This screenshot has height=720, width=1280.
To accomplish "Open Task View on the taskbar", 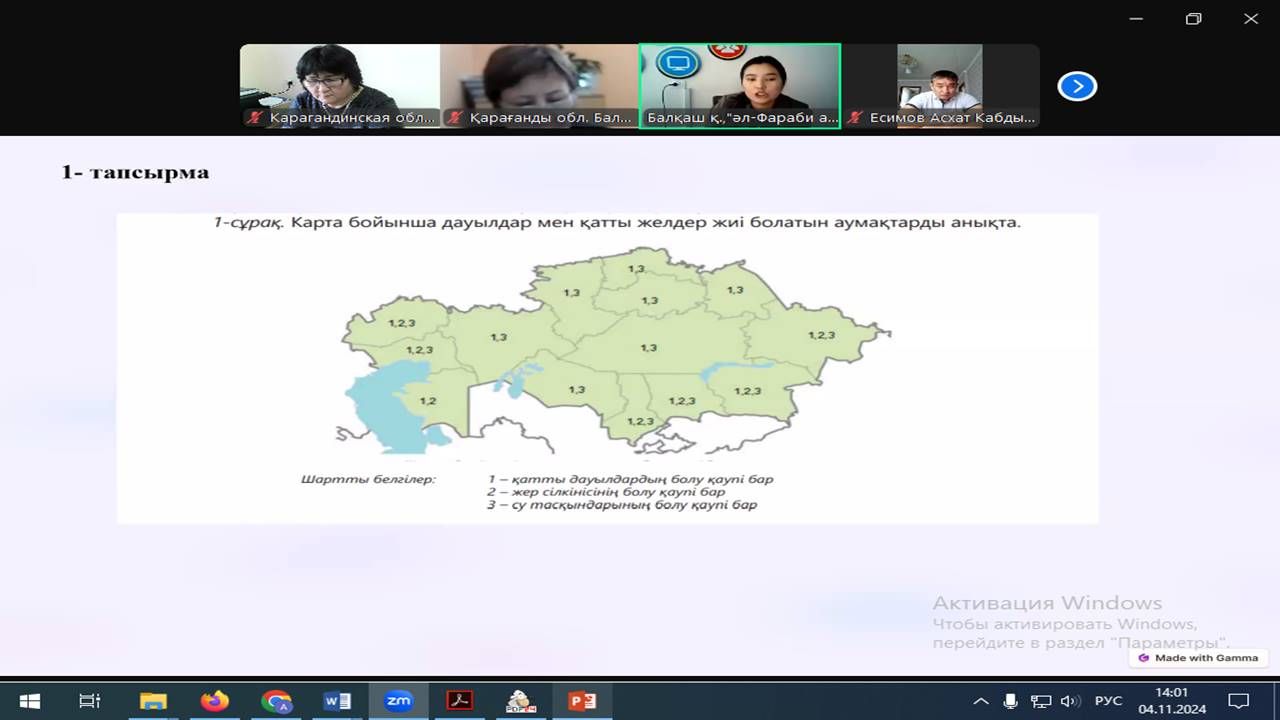I will tap(90, 701).
